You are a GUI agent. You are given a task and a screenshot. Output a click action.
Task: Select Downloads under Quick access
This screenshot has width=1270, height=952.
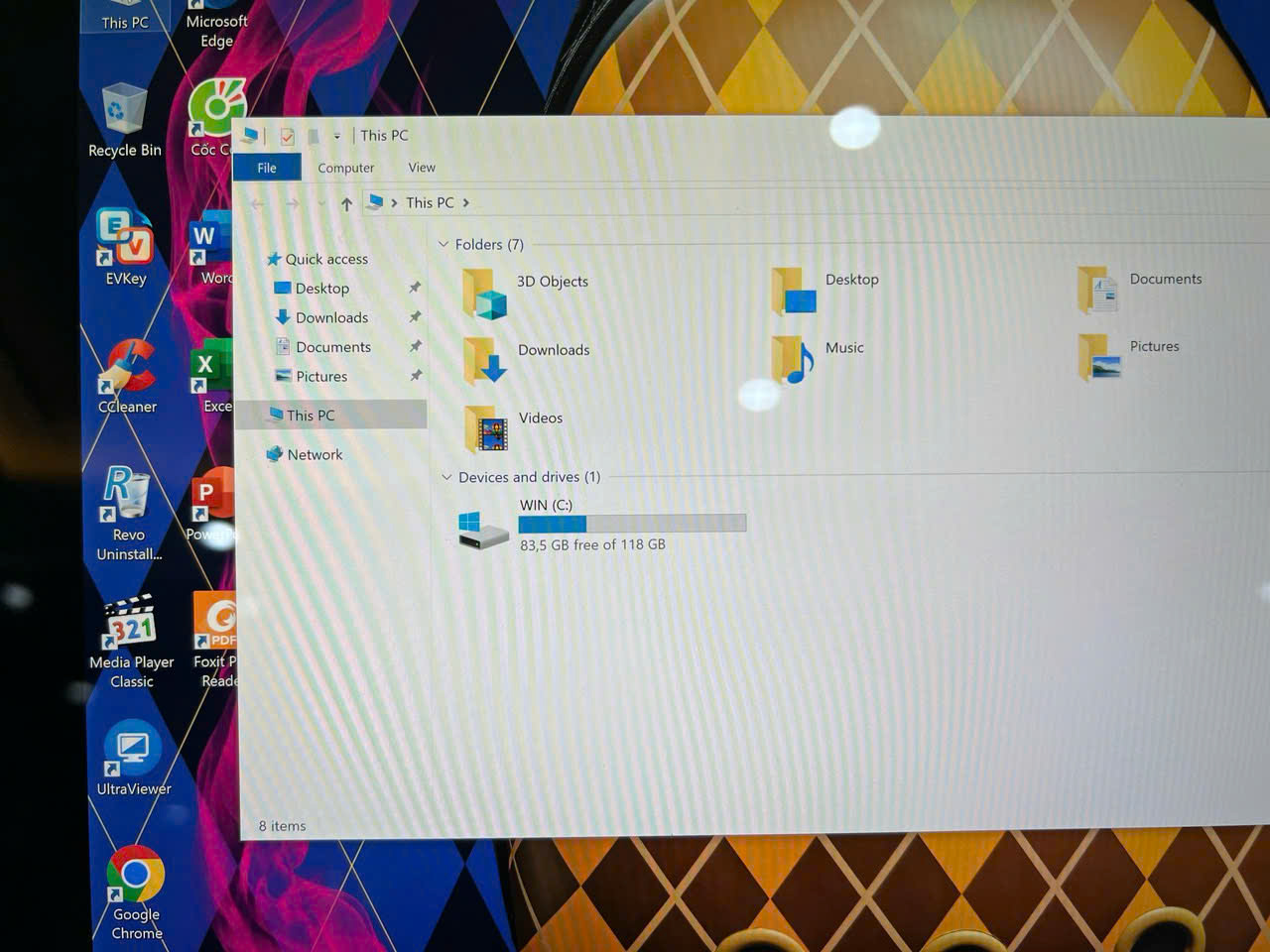pos(331,317)
